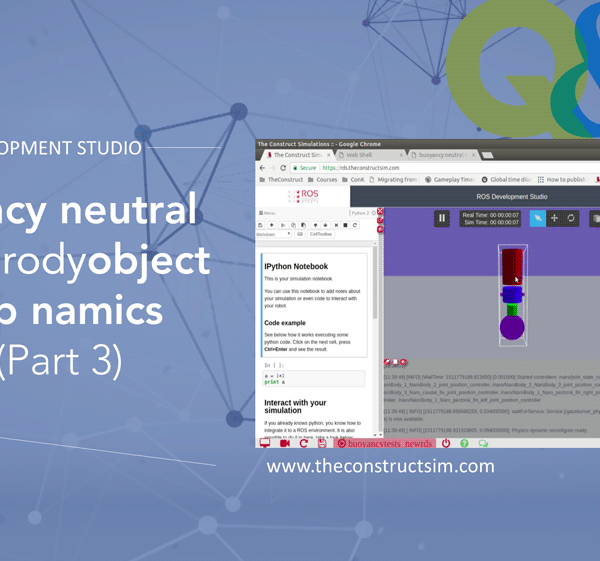
Task: Click the browser forward arrow
Action: click(x=272, y=168)
